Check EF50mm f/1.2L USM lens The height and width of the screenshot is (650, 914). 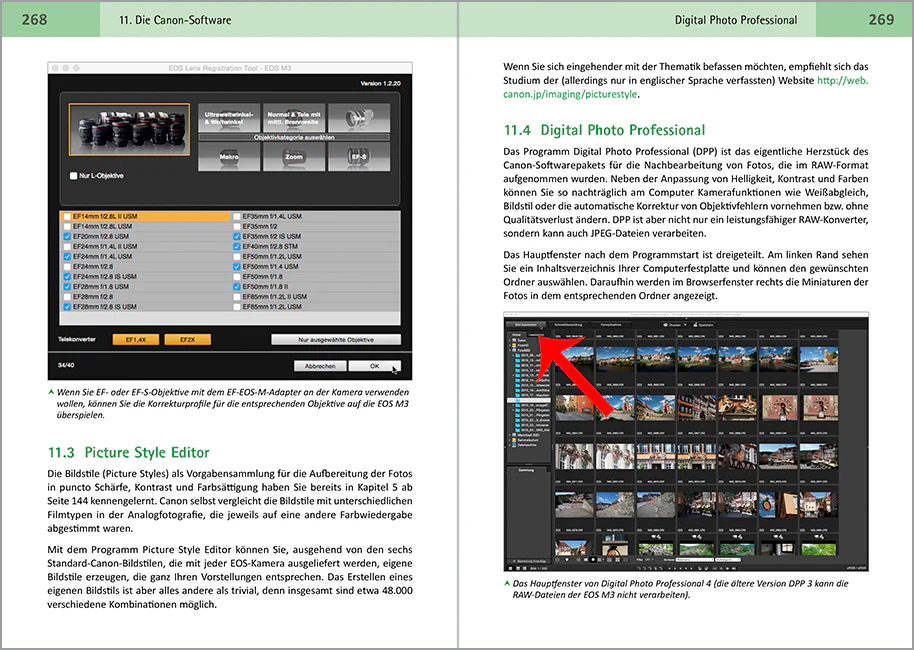click(237, 257)
